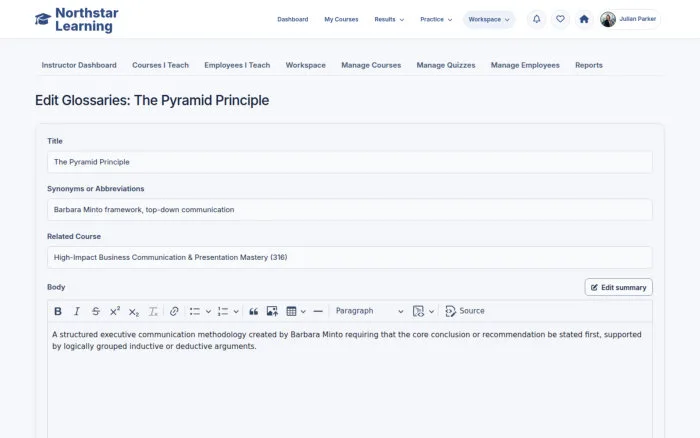Open the Manage Courses tab
Image resolution: width=700 pixels, height=438 pixels.
[x=371, y=65]
